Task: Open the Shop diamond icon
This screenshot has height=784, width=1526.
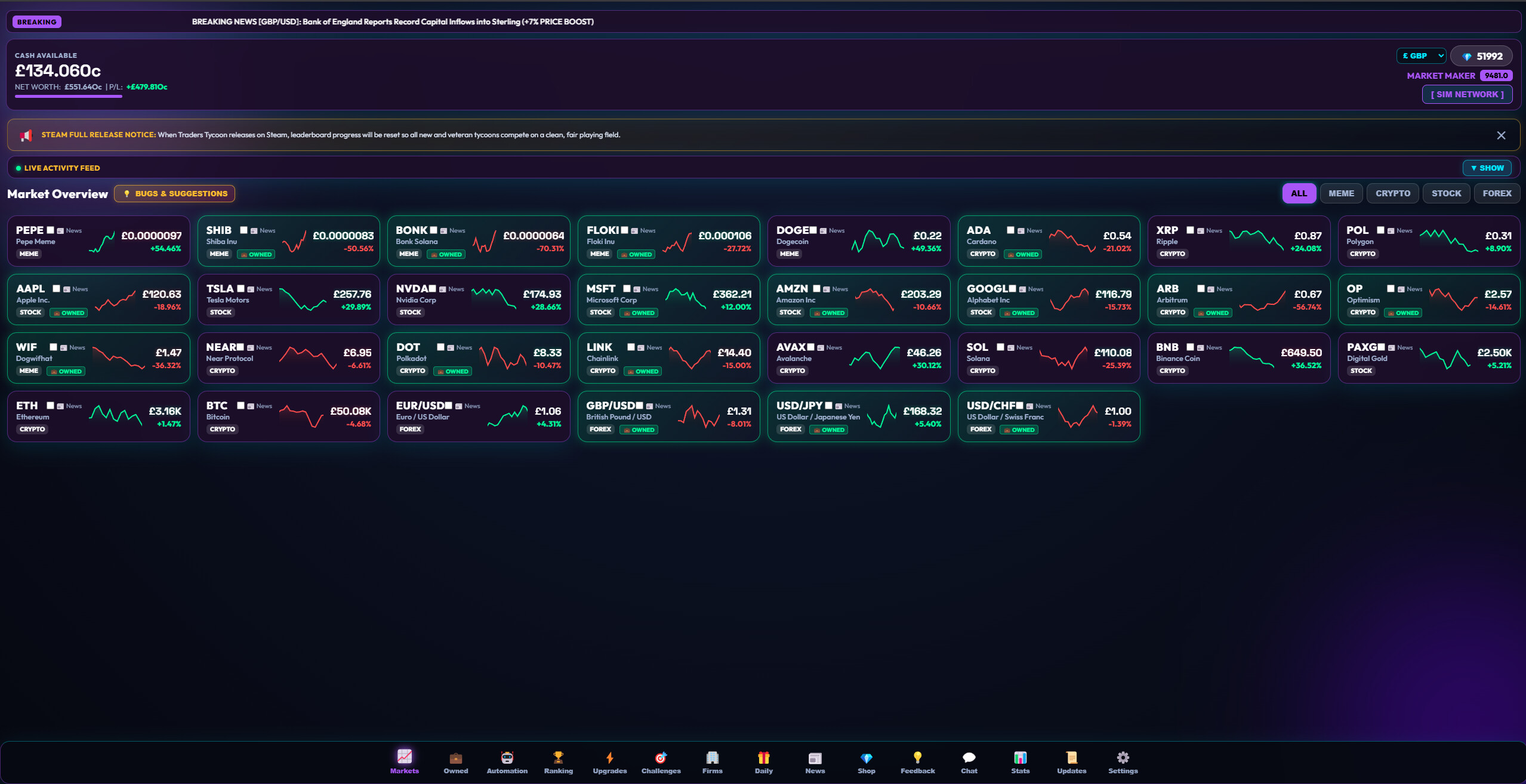Action: click(x=866, y=758)
